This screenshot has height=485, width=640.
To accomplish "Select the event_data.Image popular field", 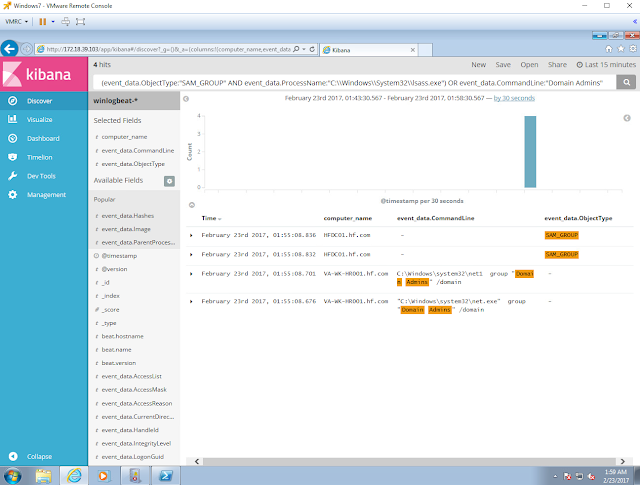I will [x=126, y=229].
